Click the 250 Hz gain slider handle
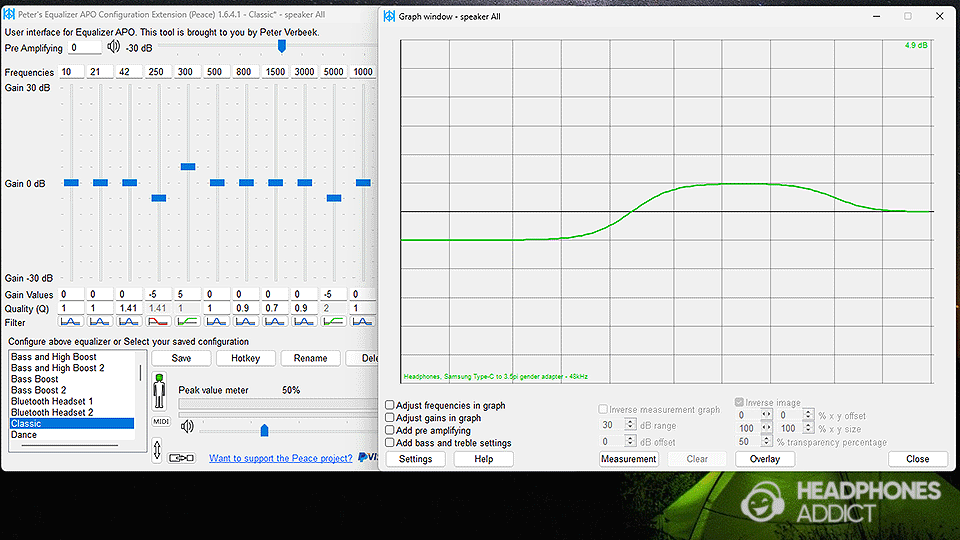The width and height of the screenshot is (960, 540). (159, 198)
